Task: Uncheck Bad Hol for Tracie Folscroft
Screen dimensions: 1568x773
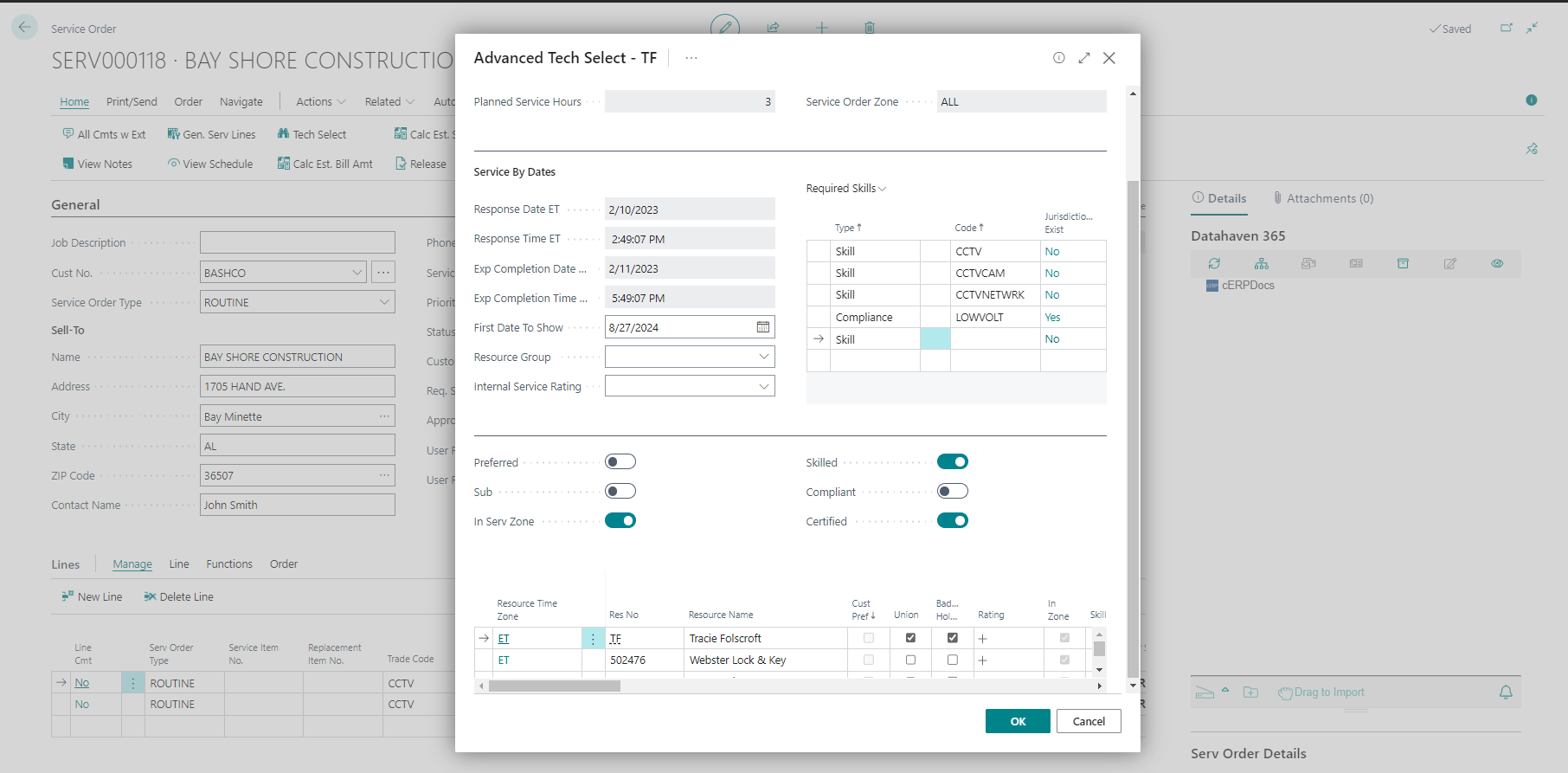Action: tap(953, 638)
